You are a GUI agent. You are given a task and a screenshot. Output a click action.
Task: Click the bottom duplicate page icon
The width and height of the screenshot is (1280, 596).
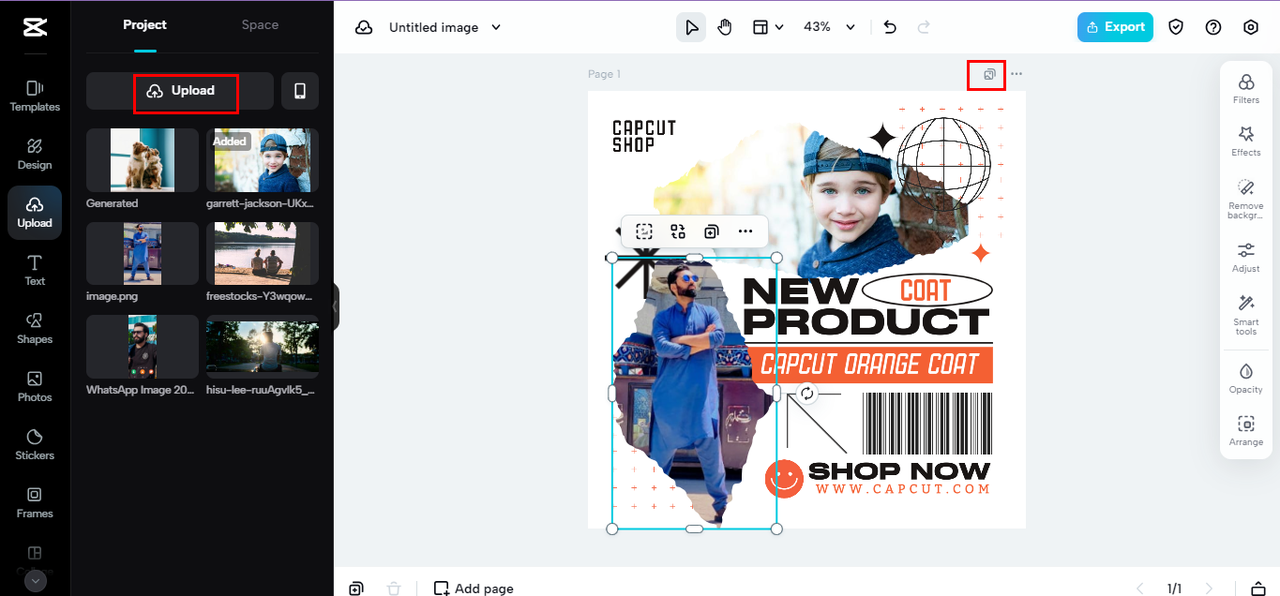[x=357, y=588]
